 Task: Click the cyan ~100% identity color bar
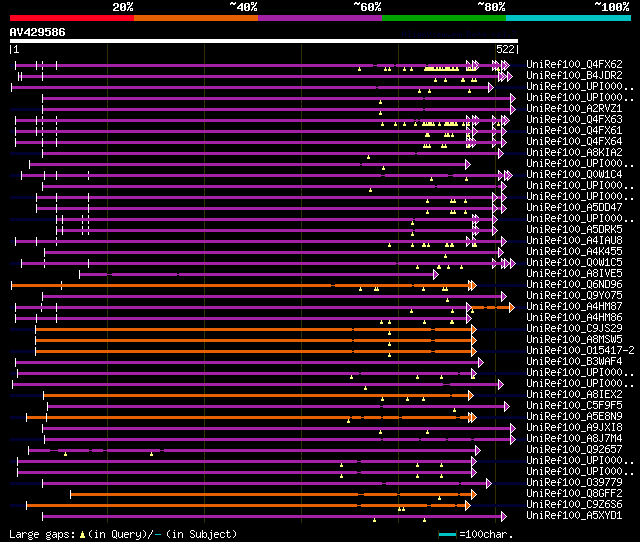(569, 18)
